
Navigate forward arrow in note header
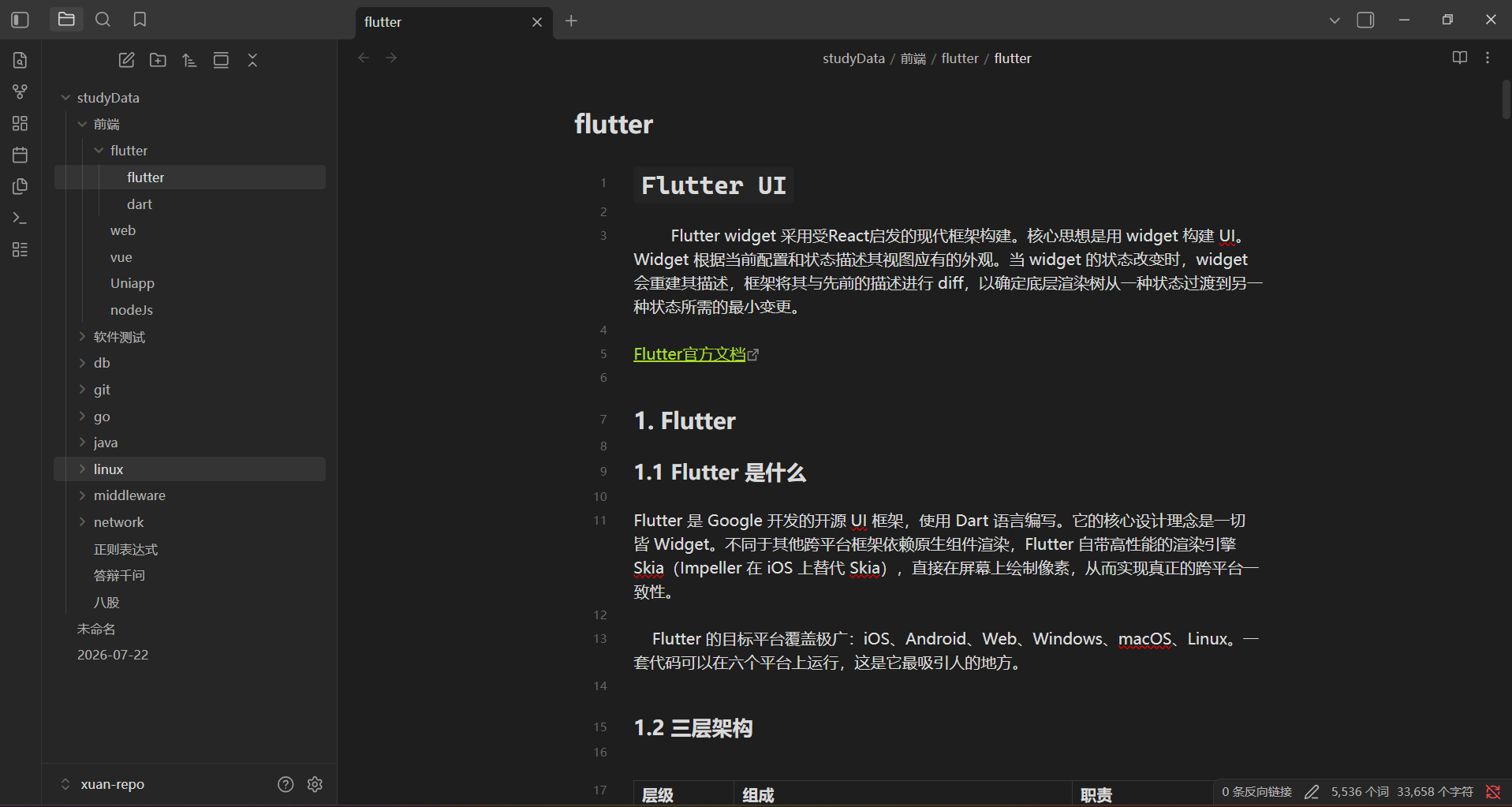point(391,58)
